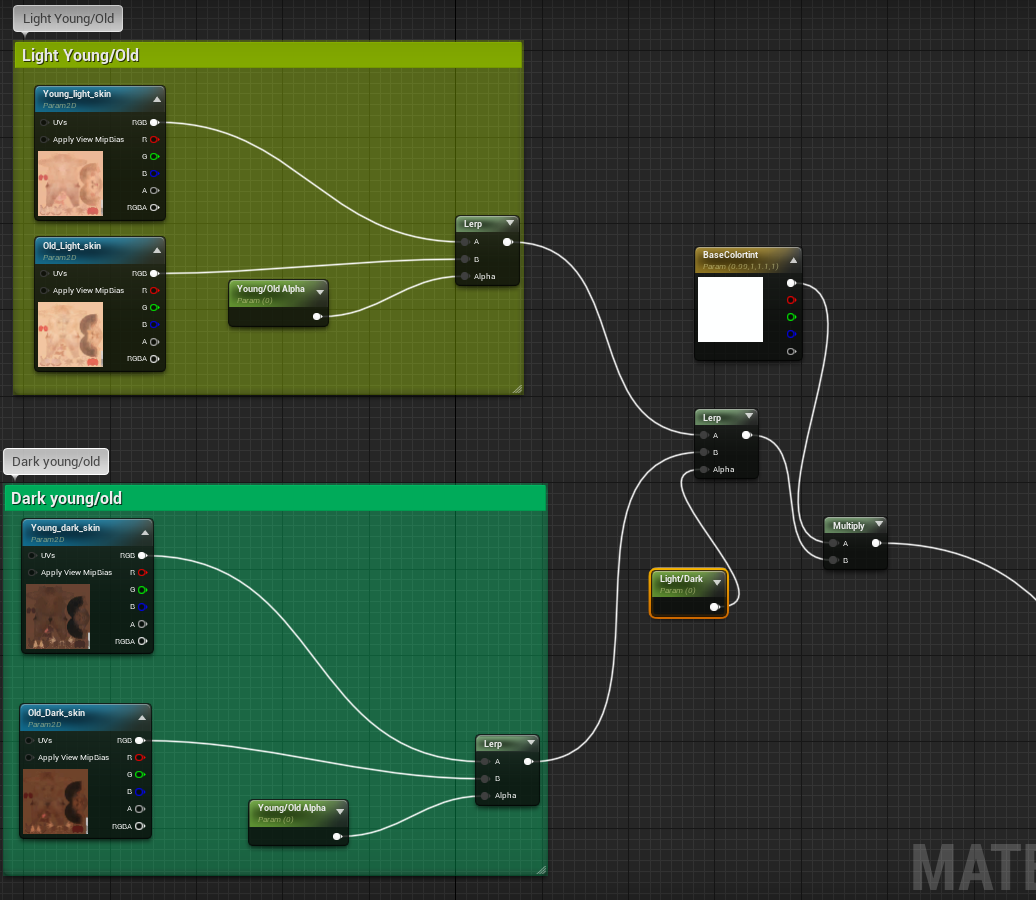Click the Light/Dark parameter output pin
Image resolution: width=1036 pixels, height=900 pixels.
(714, 607)
